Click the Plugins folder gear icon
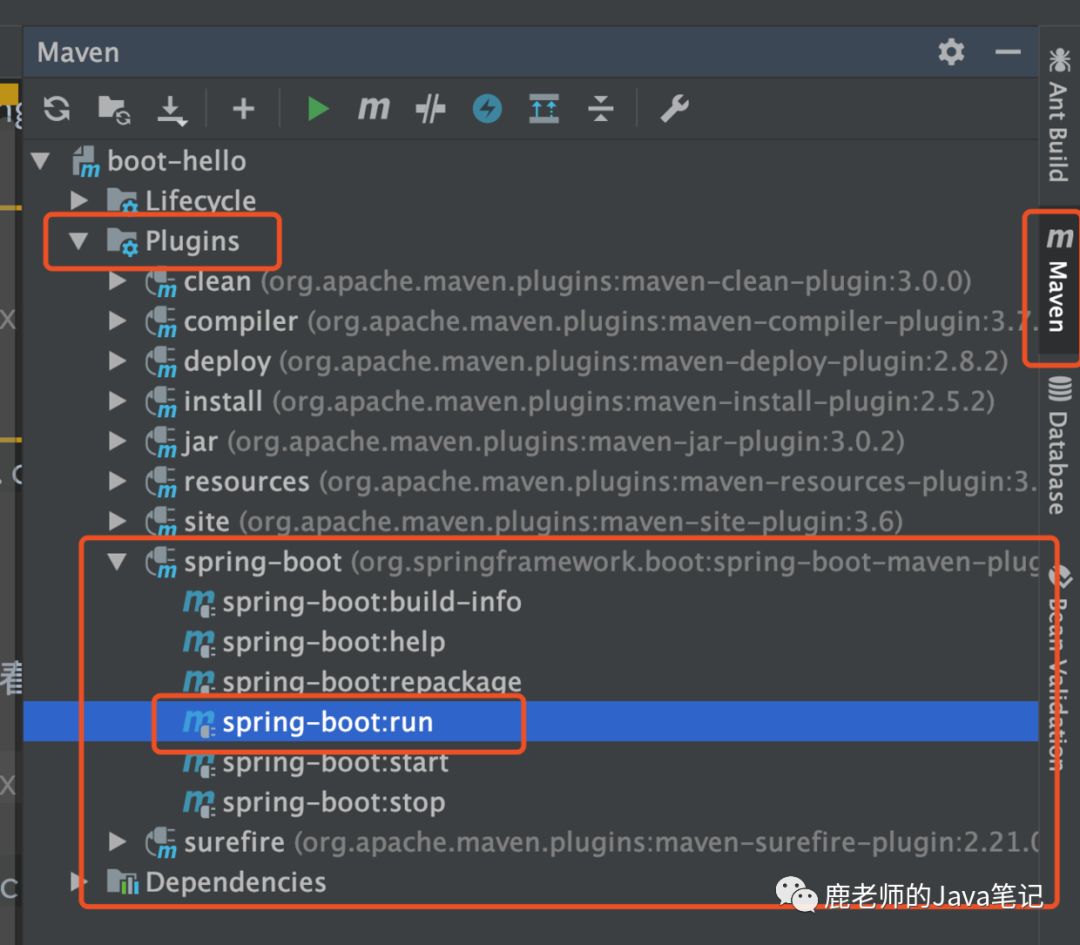Image resolution: width=1080 pixels, height=945 pixels. click(123, 241)
